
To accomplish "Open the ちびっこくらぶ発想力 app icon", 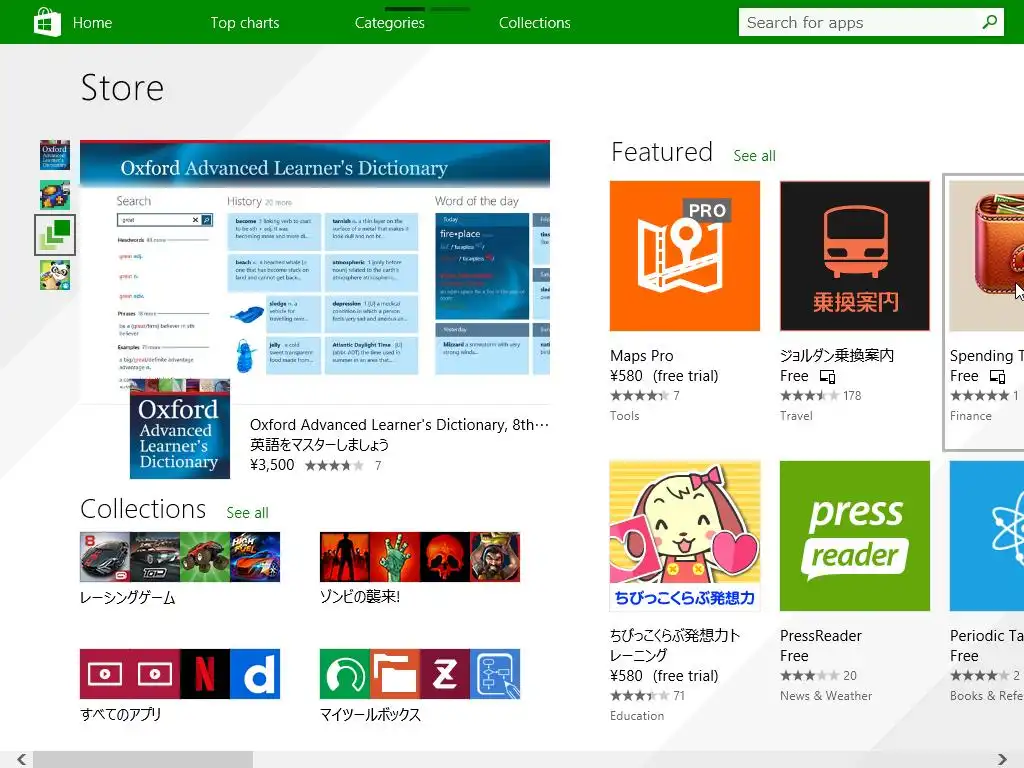I will coord(684,536).
